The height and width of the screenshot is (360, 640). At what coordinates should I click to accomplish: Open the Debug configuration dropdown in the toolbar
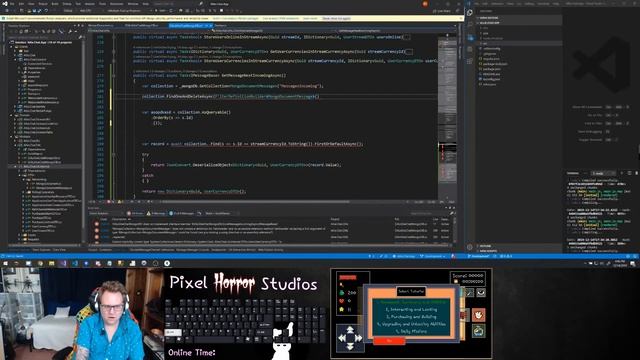(69, 11)
